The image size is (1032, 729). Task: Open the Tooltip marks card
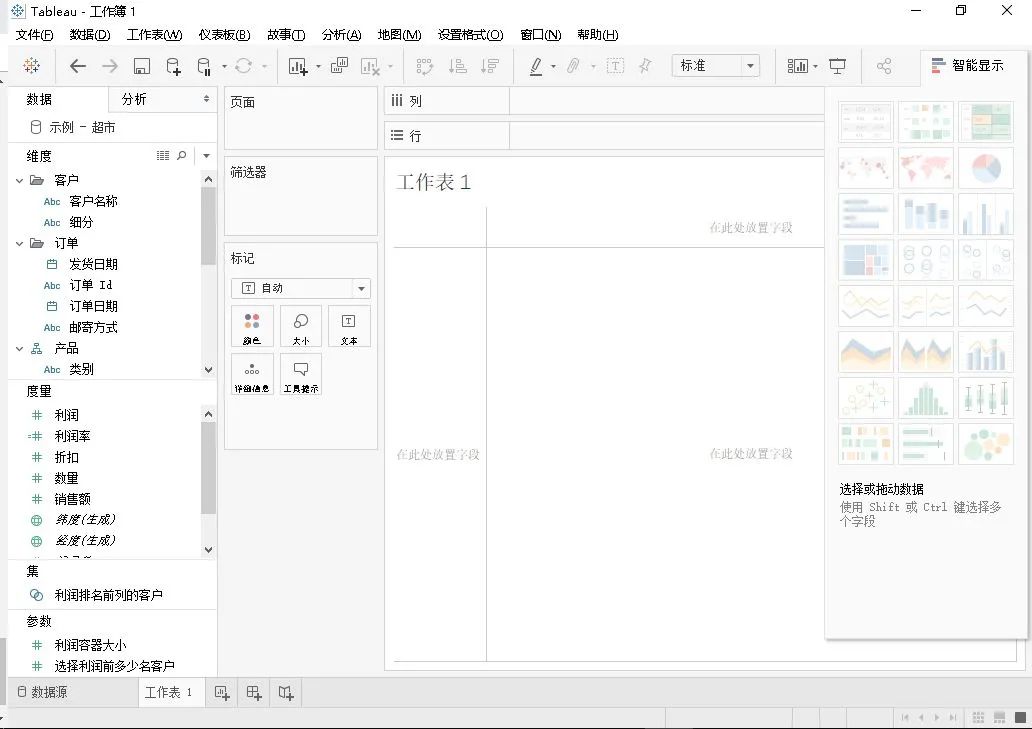301,374
